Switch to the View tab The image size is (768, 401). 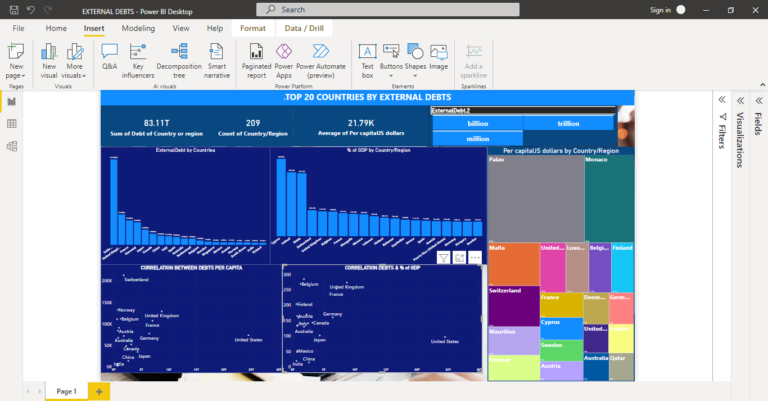[x=181, y=28]
